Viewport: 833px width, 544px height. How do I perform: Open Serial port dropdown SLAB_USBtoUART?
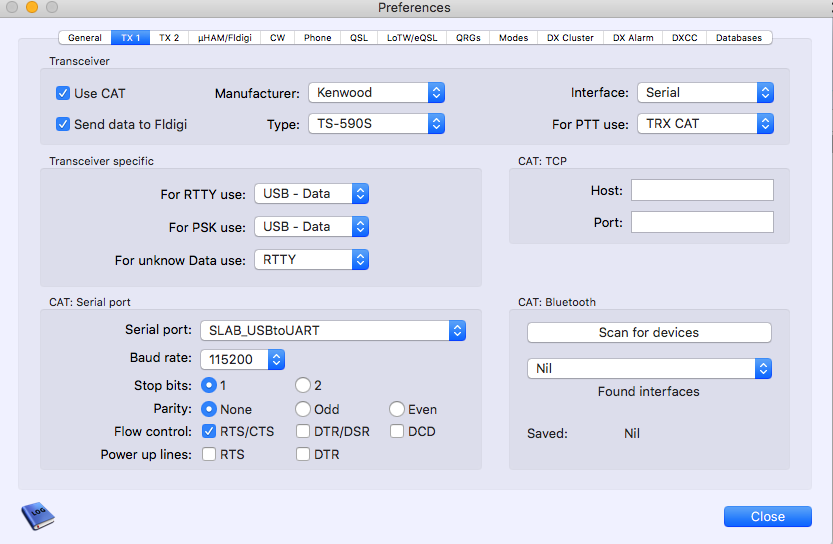pos(333,330)
